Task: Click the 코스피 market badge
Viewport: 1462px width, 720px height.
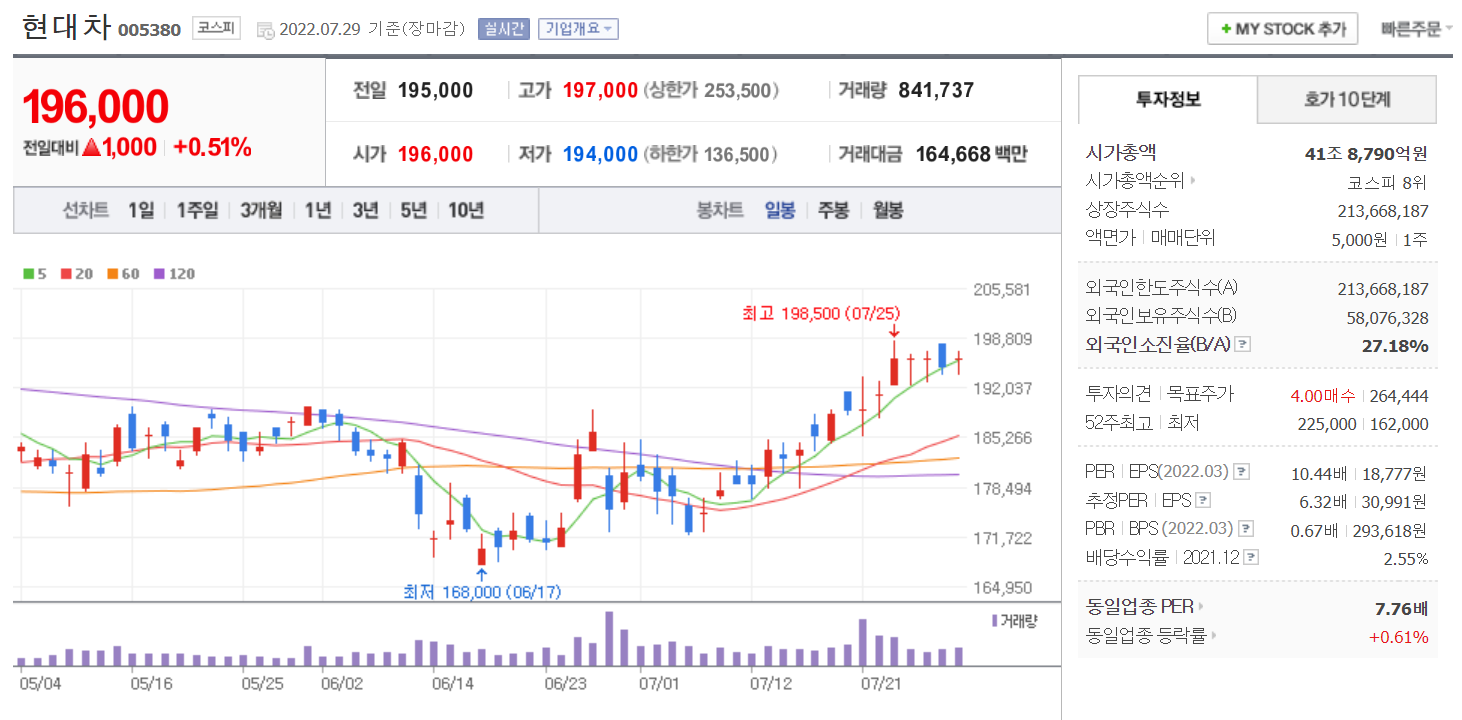Action: click(216, 28)
